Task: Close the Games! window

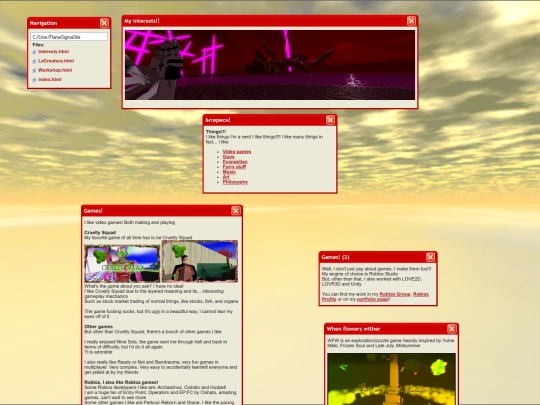Action: pyautogui.click(x=236, y=211)
